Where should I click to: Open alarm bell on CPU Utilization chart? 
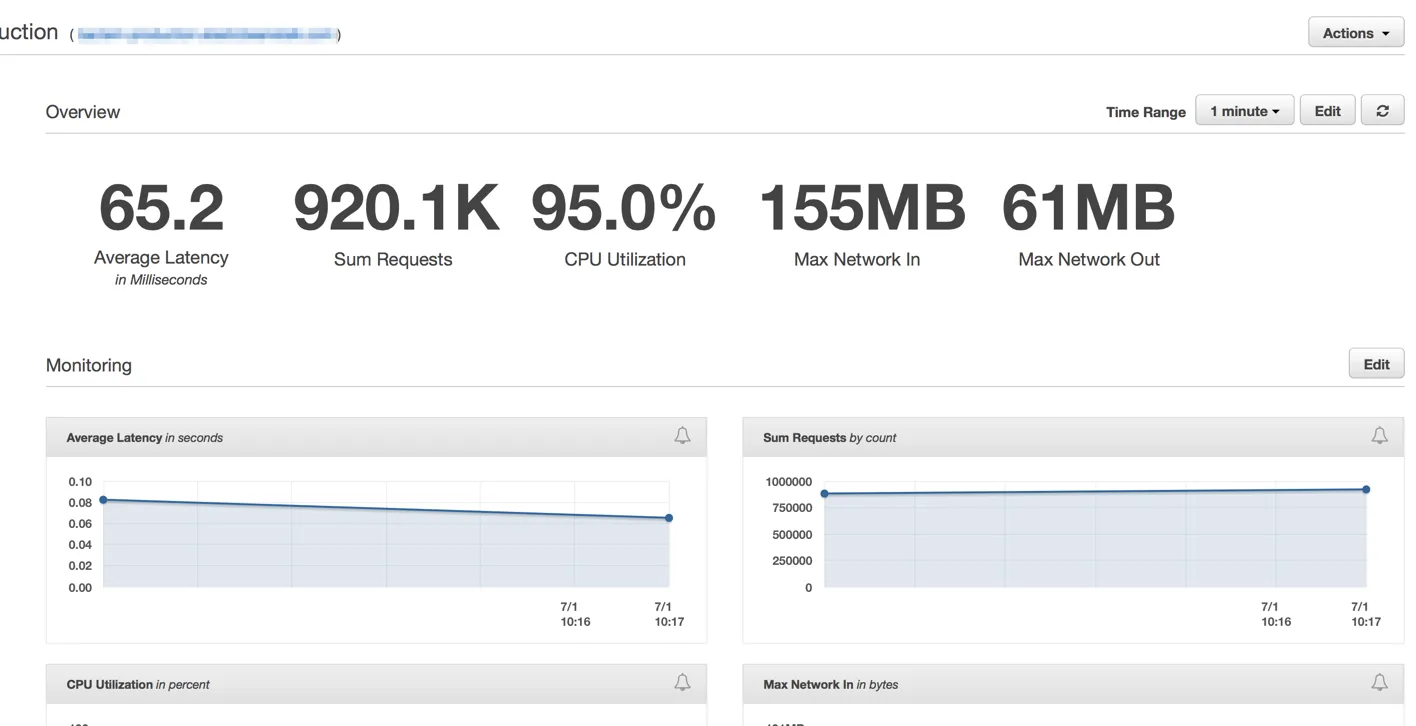coord(682,683)
